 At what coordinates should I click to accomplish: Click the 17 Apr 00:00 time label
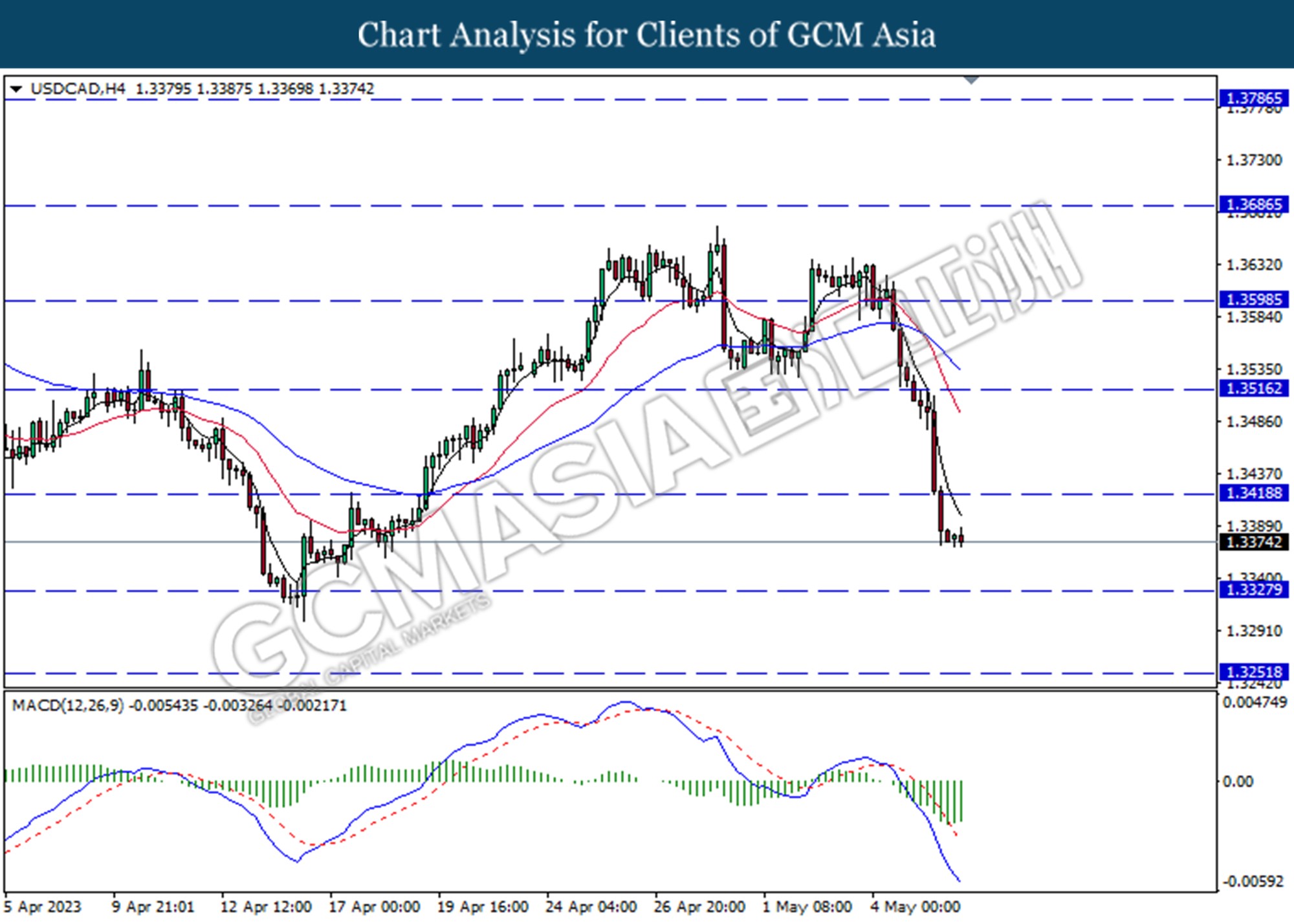point(375,907)
